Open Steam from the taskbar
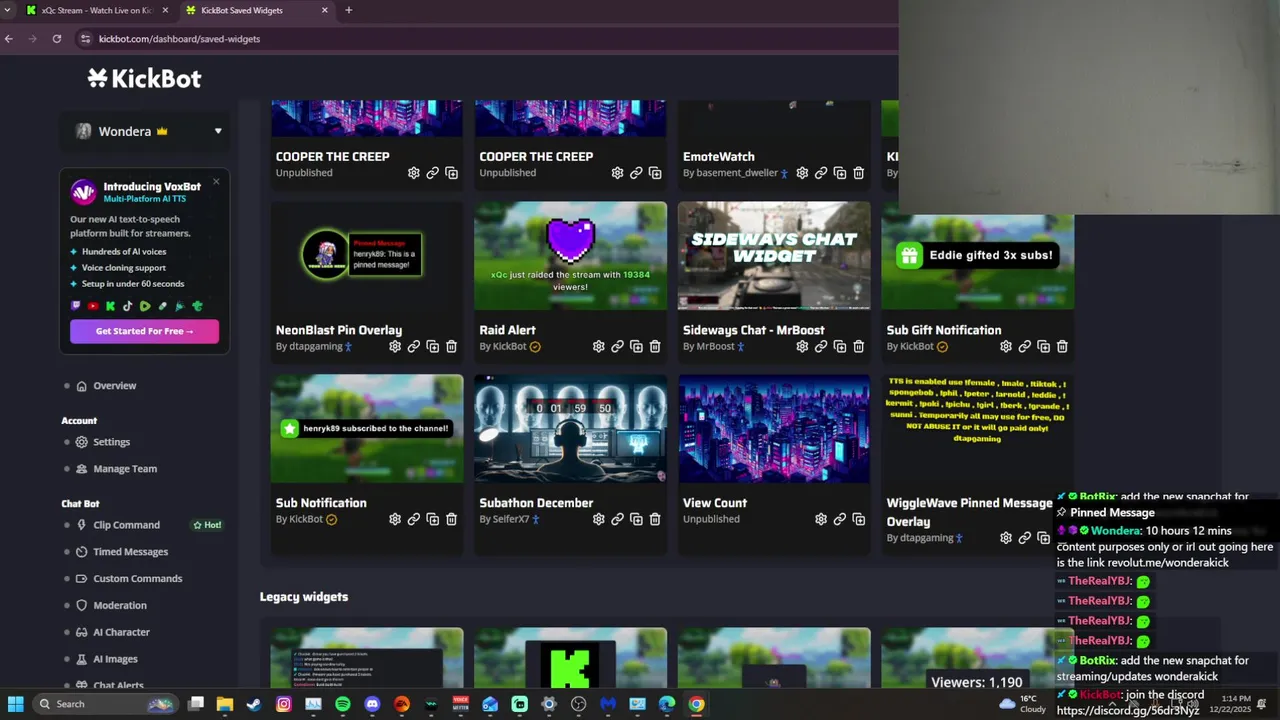 point(254,704)
